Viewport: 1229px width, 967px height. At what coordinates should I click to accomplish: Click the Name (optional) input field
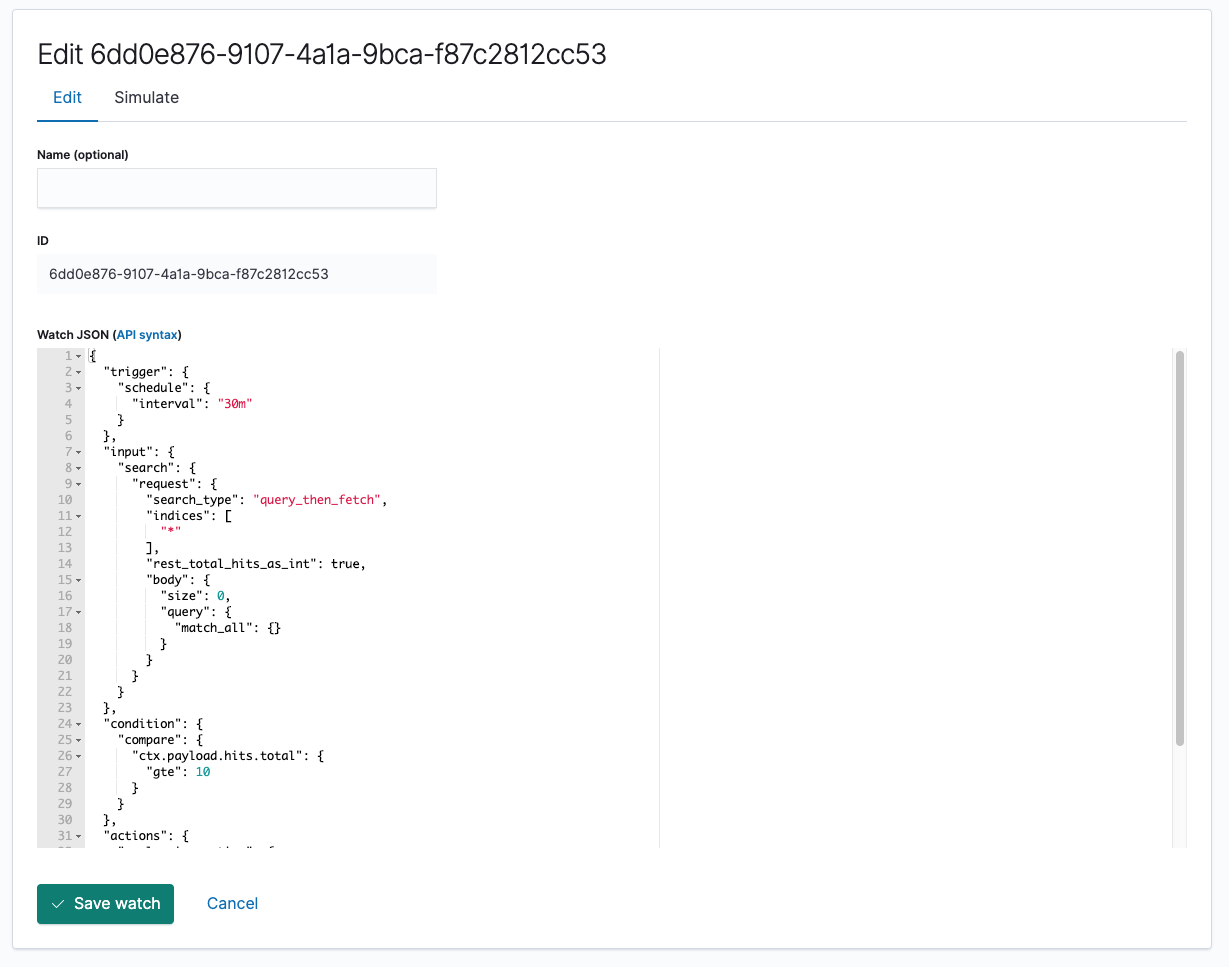(x=237, y=188)
